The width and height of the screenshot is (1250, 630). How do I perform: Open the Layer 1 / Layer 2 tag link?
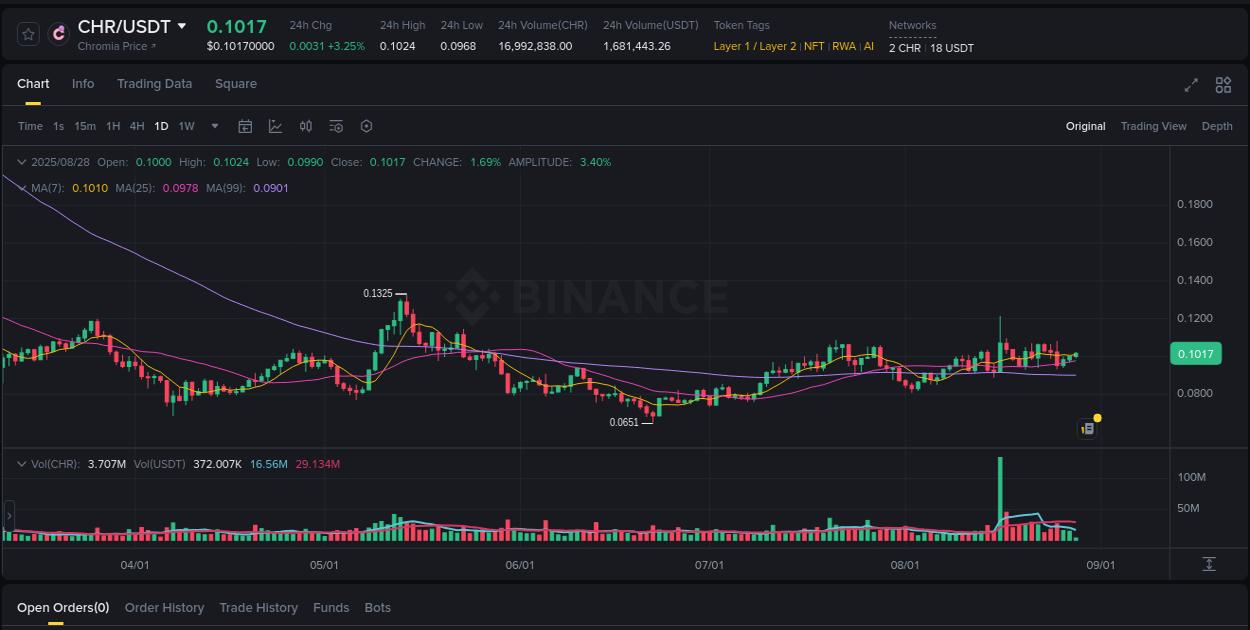[x=755, y=45]
